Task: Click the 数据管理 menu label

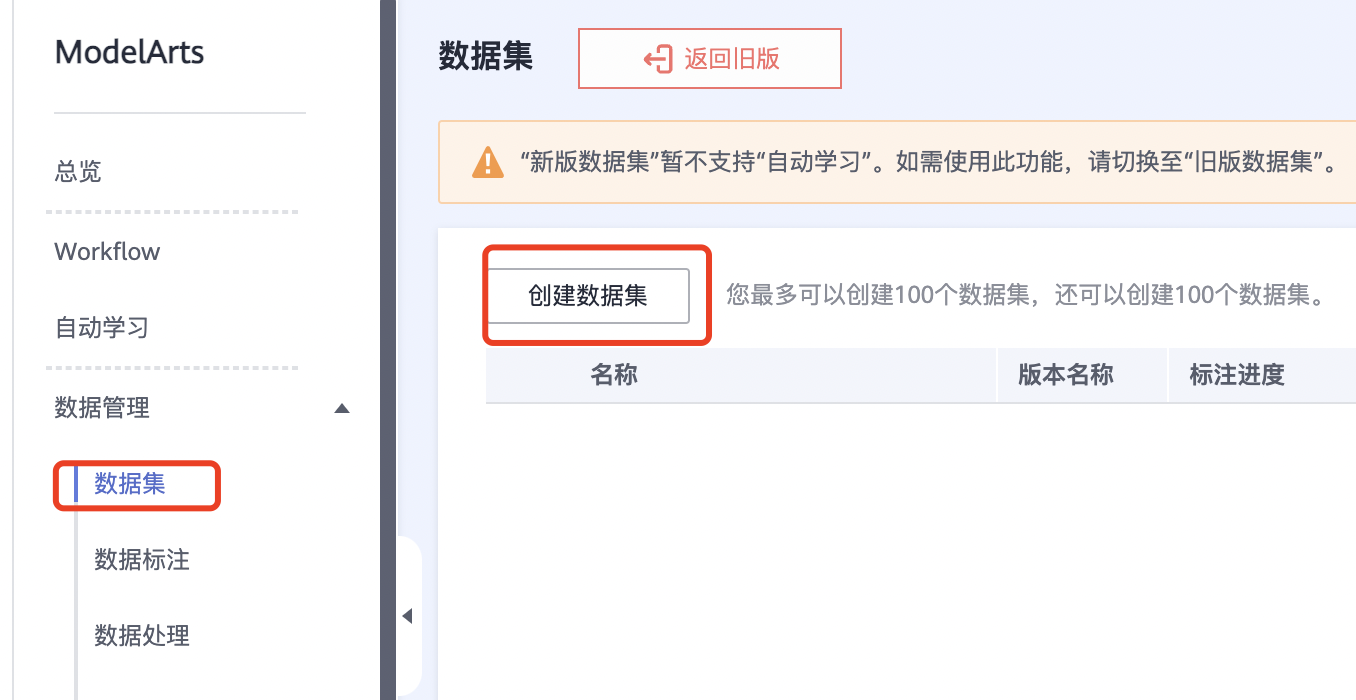Action: click(x=102, y=408)
